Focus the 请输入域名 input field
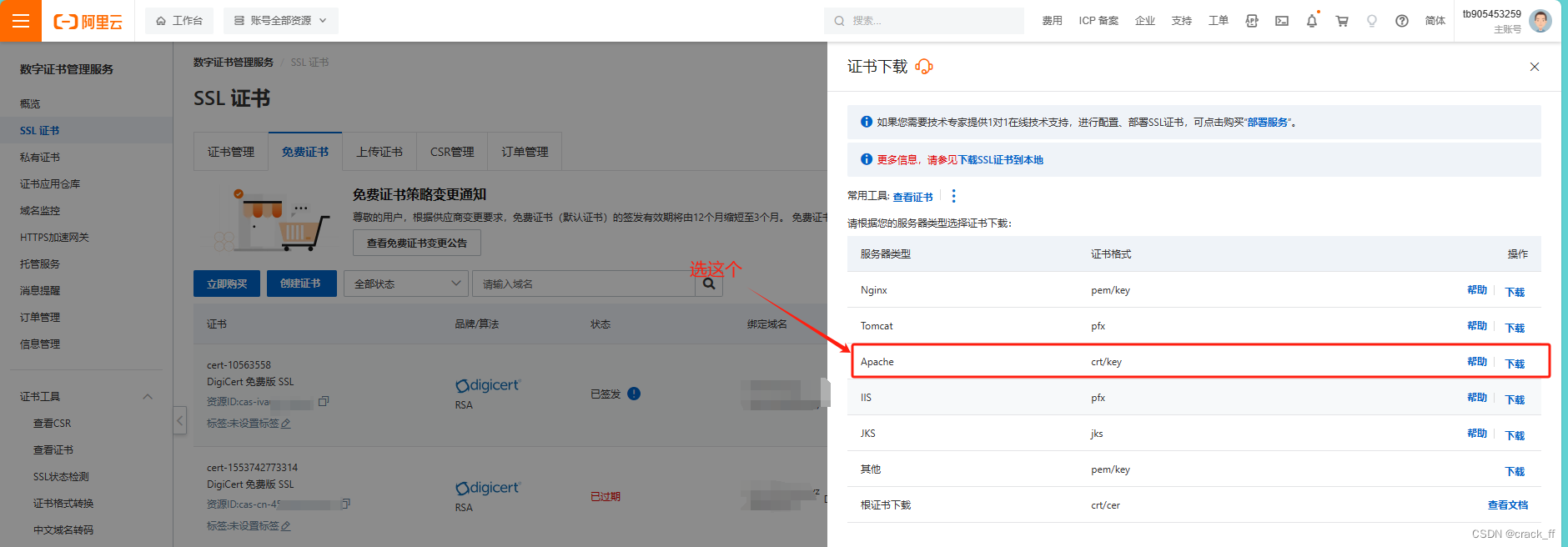 (x=584, y=284)
